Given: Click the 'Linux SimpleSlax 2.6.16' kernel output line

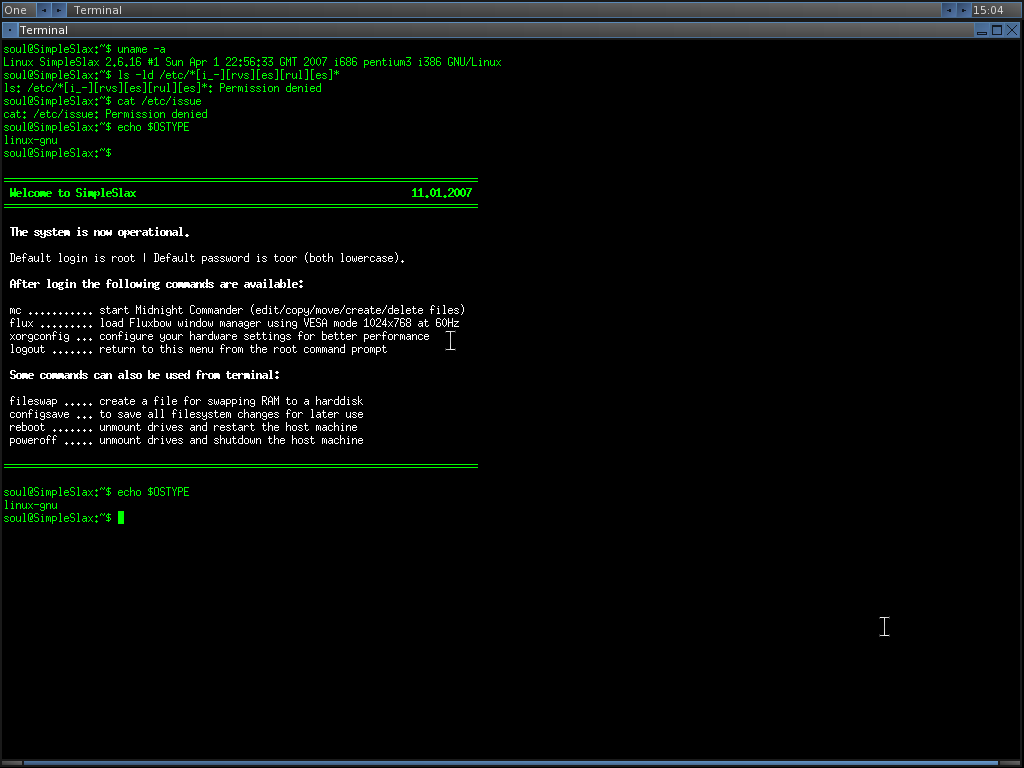Looking at the screenshot, I should tap(252, 62).
